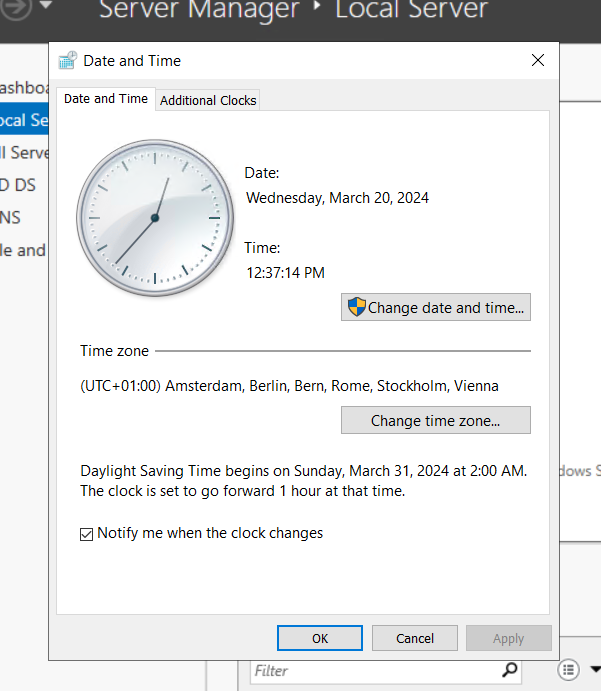Switch to the Additional Clocks tab
Viewport: 601px width, 691px height.
(x=208, y=100)
